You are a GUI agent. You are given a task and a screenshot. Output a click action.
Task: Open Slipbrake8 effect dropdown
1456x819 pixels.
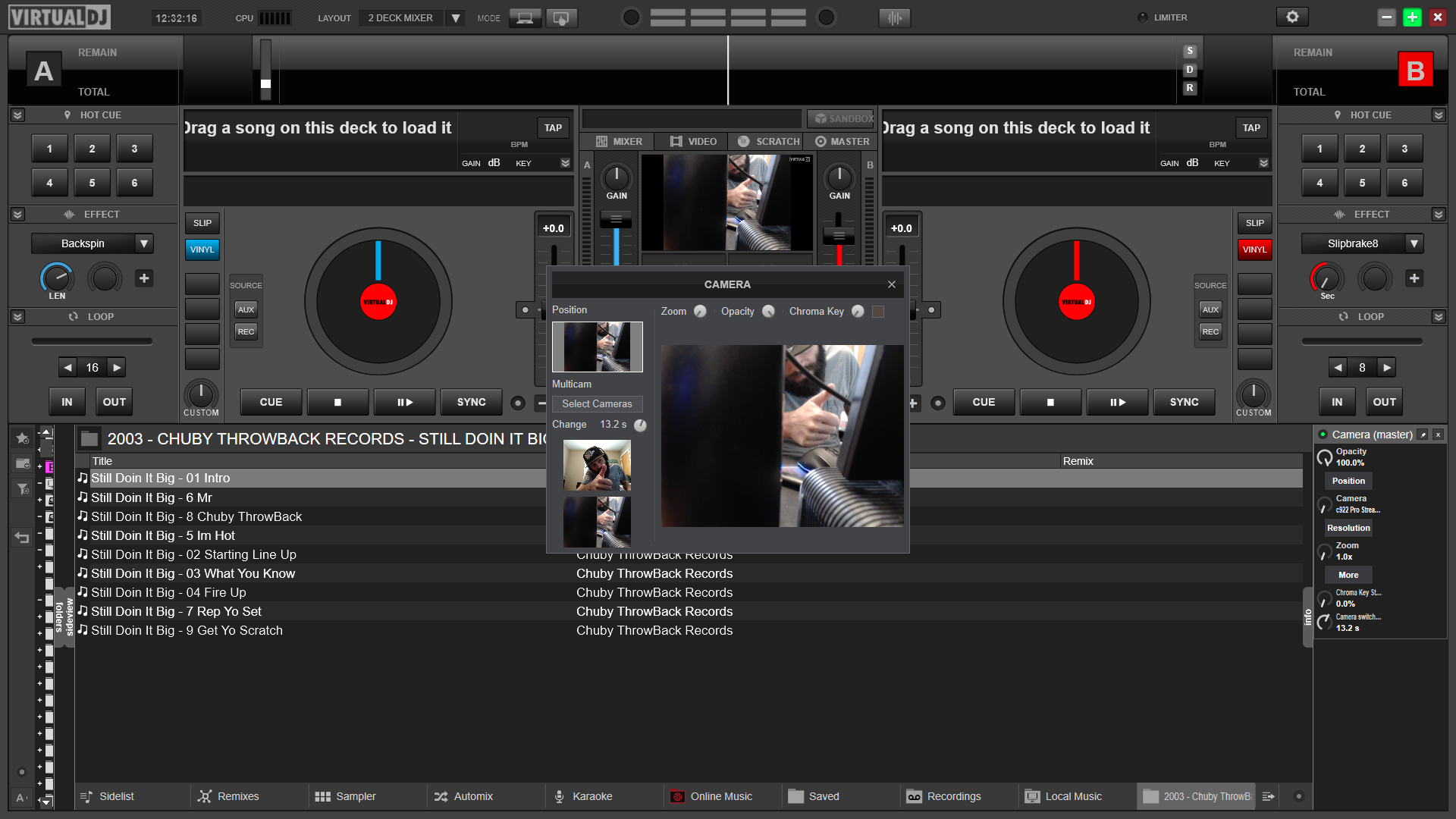1414,243
